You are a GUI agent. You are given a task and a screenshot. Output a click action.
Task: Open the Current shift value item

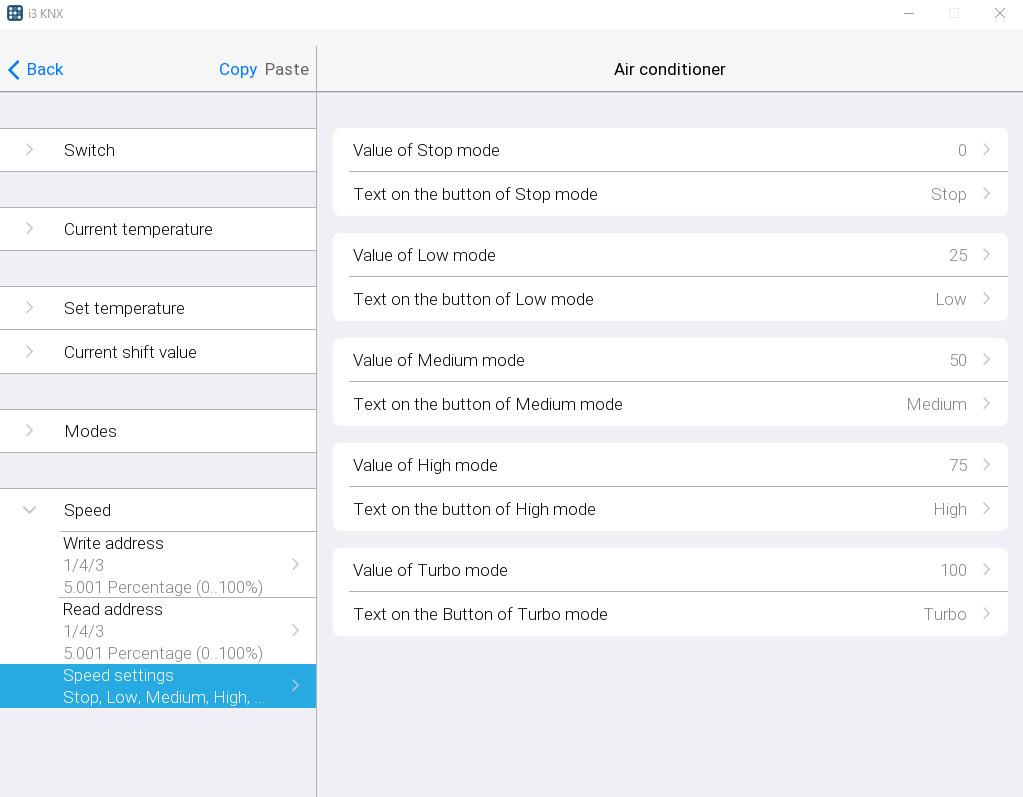130,352
